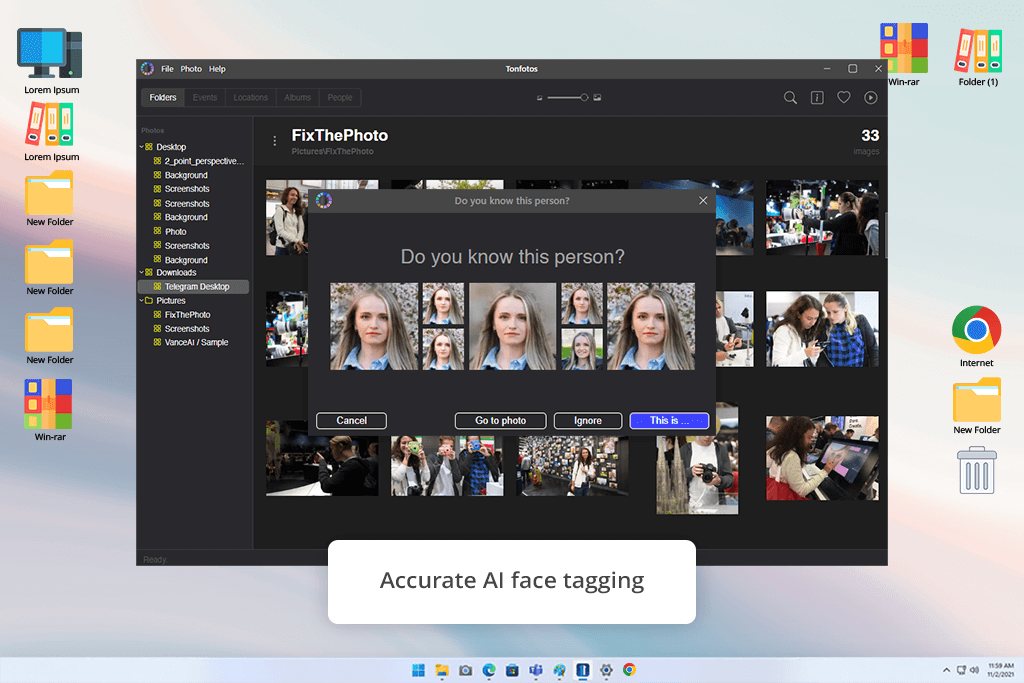
Task: Open Camera app icon on taskbar
Action: pyautogui.click(x=466, y=670)
